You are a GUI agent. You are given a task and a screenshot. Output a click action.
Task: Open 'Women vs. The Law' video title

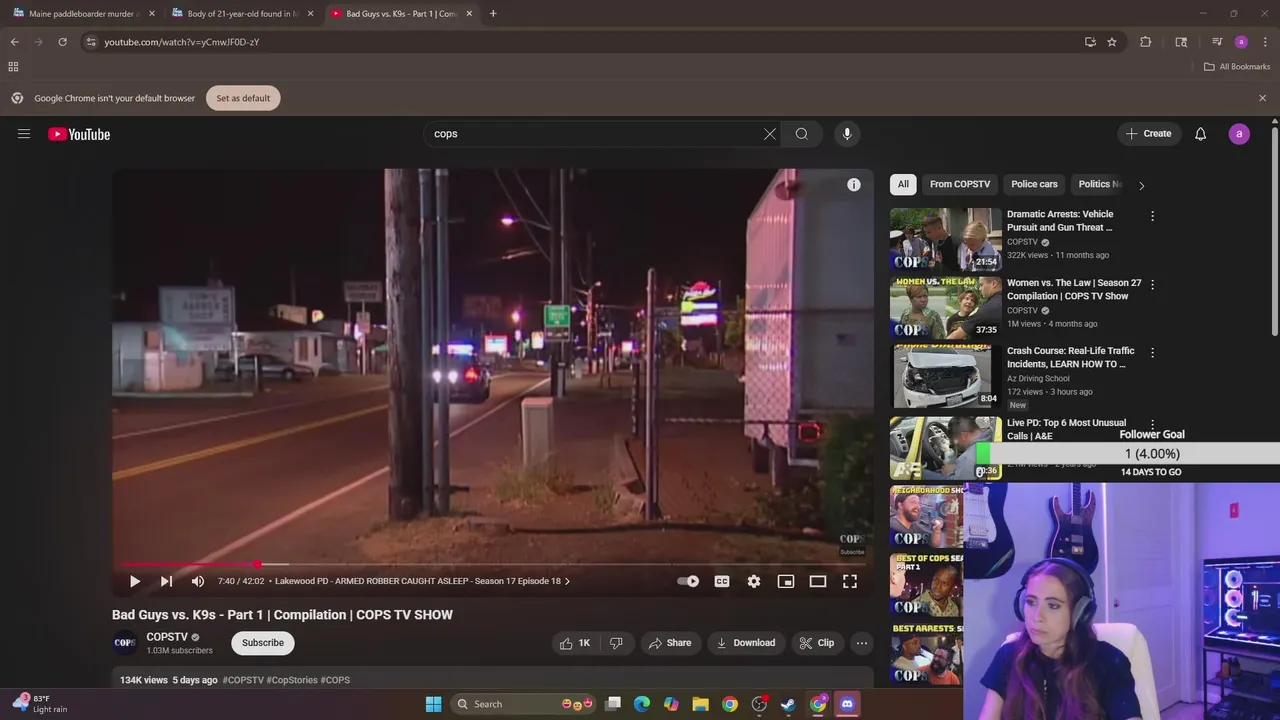(x=1074, y=289)
